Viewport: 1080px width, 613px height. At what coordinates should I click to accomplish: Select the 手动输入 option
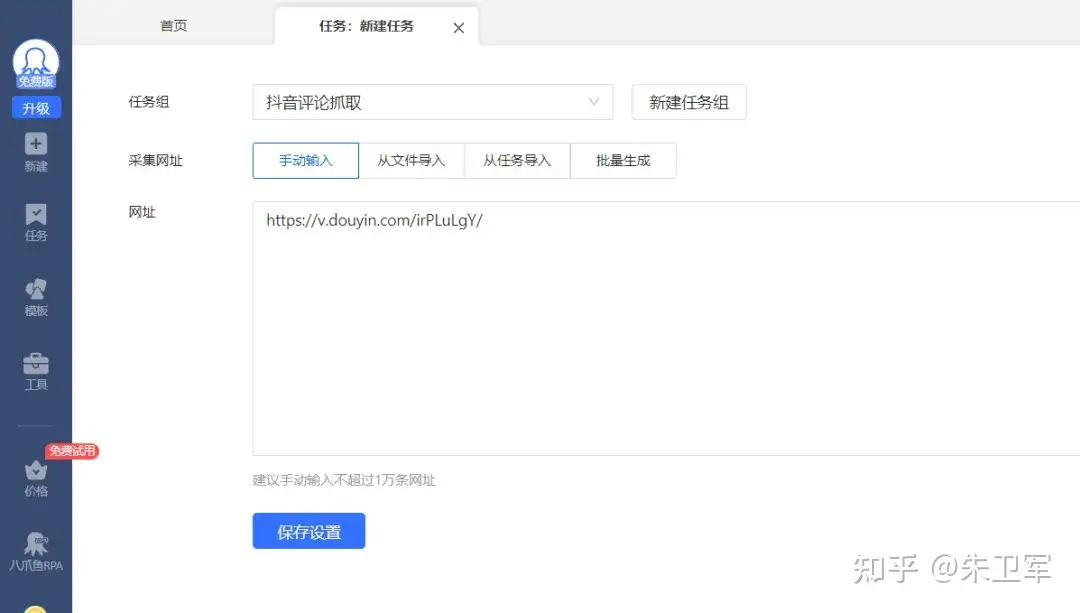pyautogui.click(x=306, y=160)
